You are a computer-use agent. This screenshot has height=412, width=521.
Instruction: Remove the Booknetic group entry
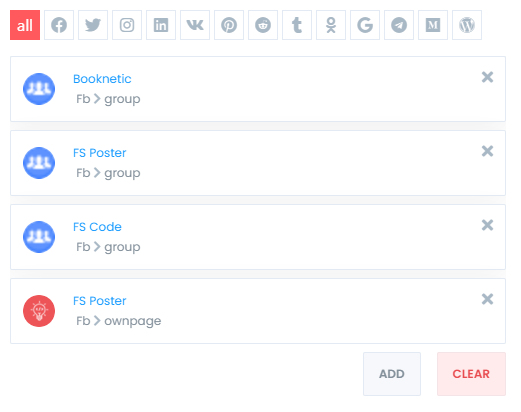click(x=487, y=77)
